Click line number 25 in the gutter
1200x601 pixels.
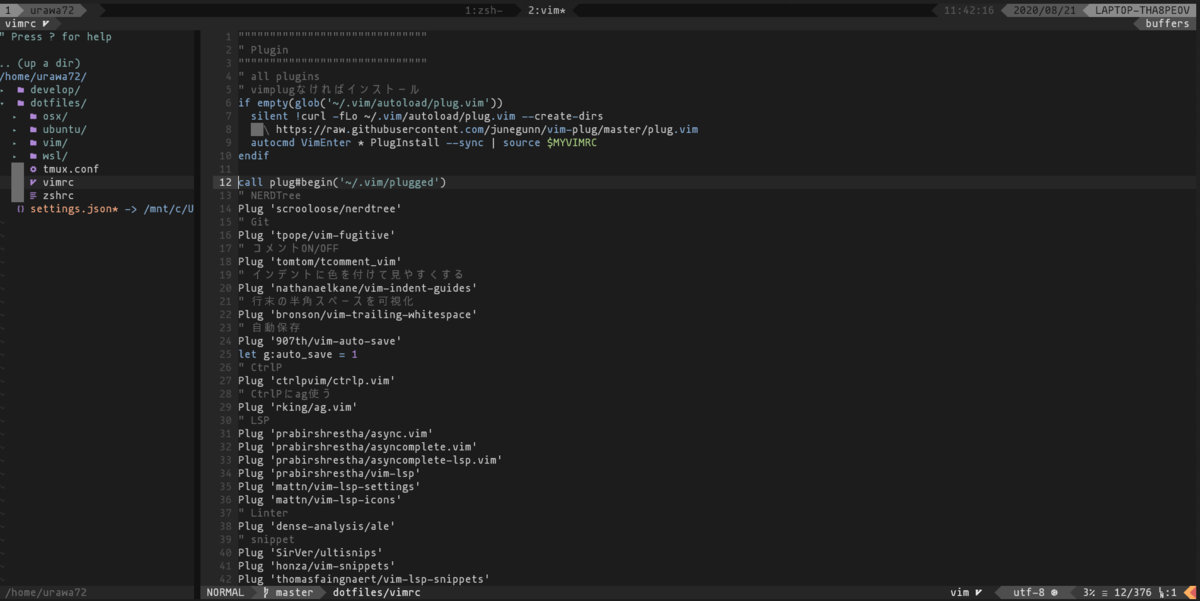(x=225, y=355)
